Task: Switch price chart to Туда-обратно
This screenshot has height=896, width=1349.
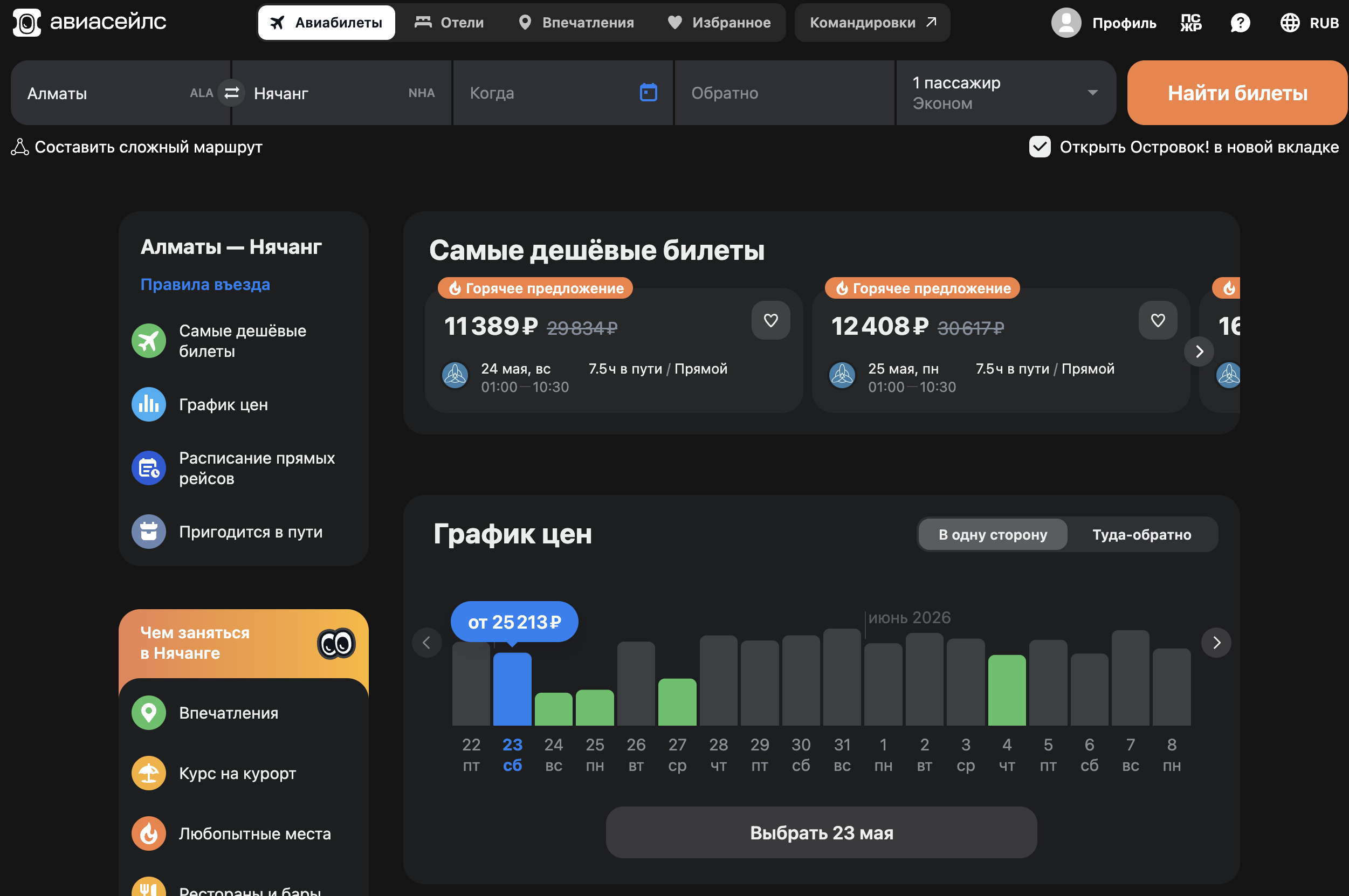Action: [x=1141, y=535]
